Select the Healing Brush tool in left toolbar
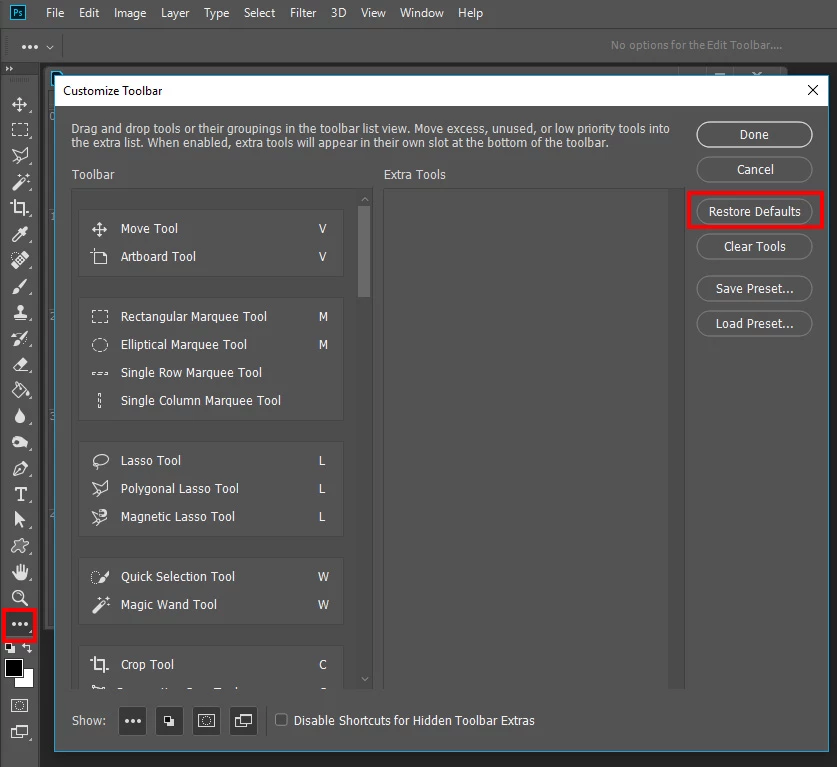The image size is (837, 767). [x=20, y=260]
